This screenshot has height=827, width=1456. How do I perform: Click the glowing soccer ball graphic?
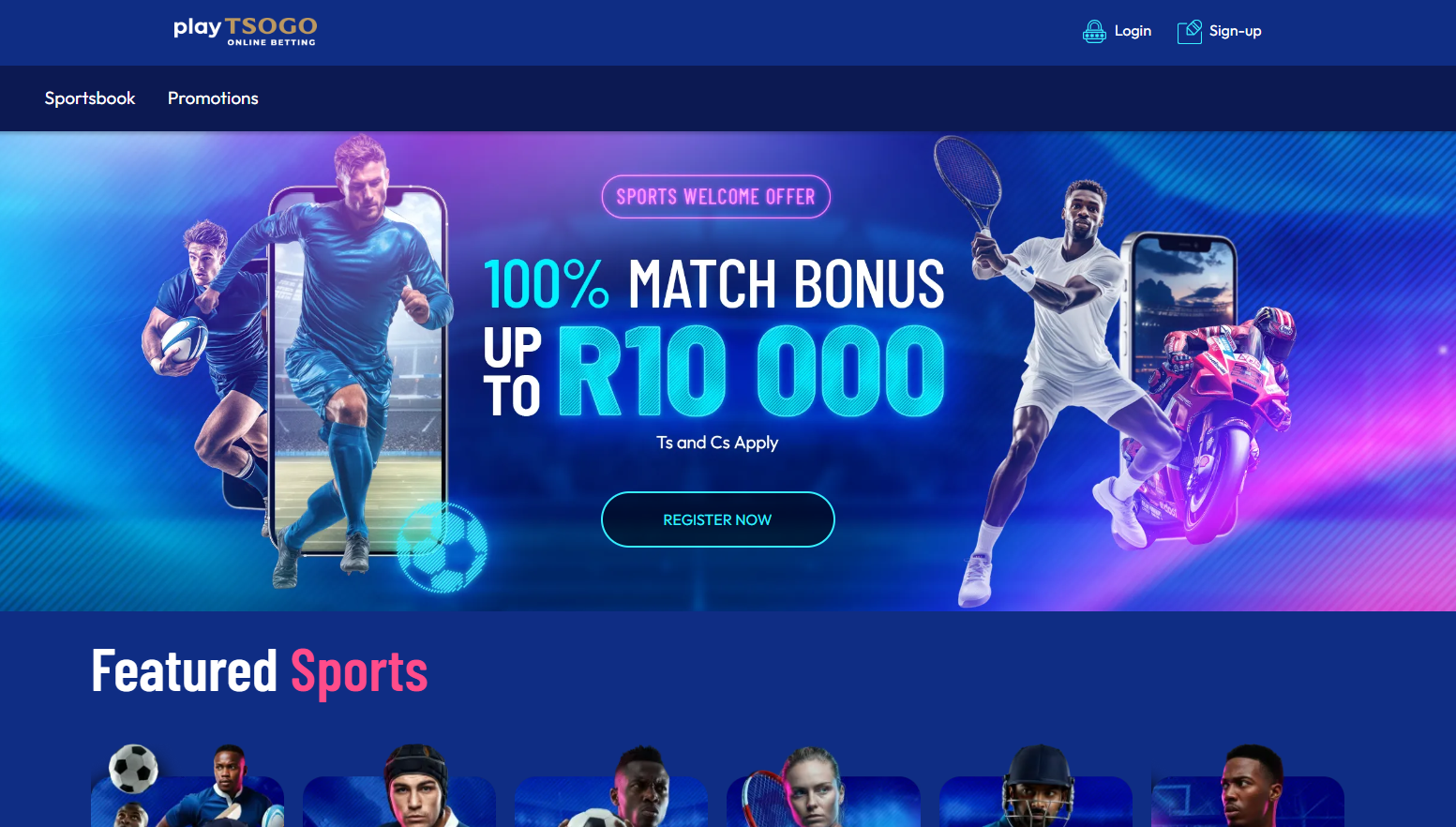pyautogui.click(x=442, y=548)
